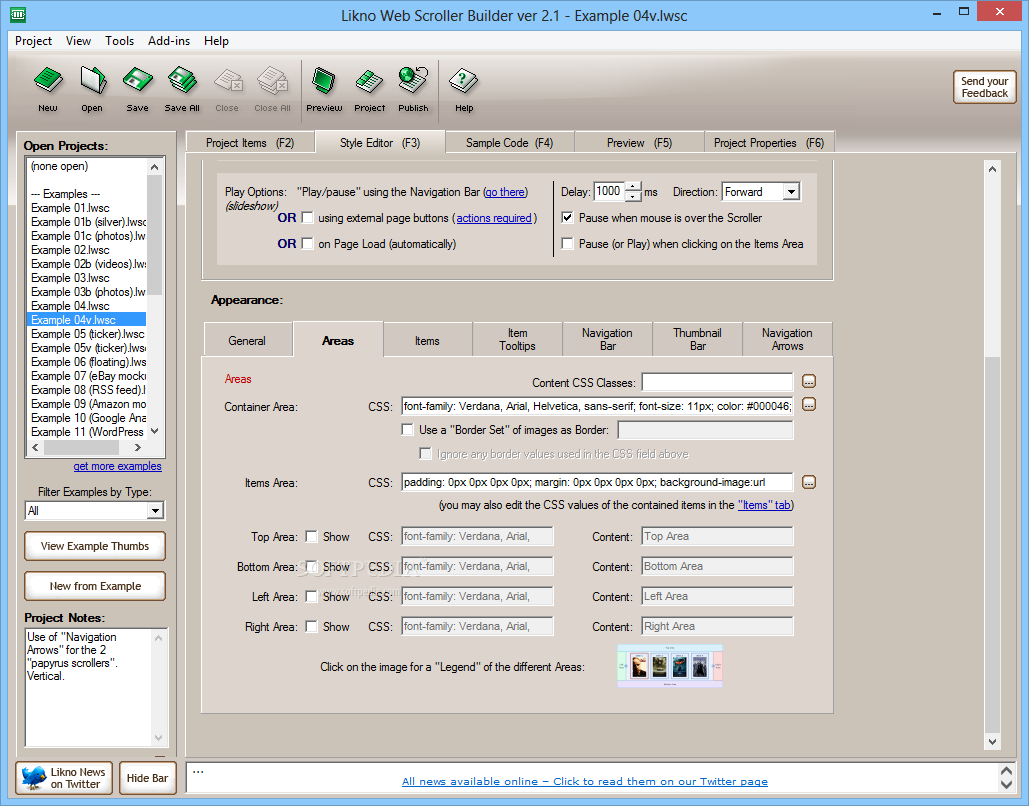Image resolution: width=1029 pixels, height=806 pixels.
Task: Click the Content CSS Classes input field
Action: 717,382
